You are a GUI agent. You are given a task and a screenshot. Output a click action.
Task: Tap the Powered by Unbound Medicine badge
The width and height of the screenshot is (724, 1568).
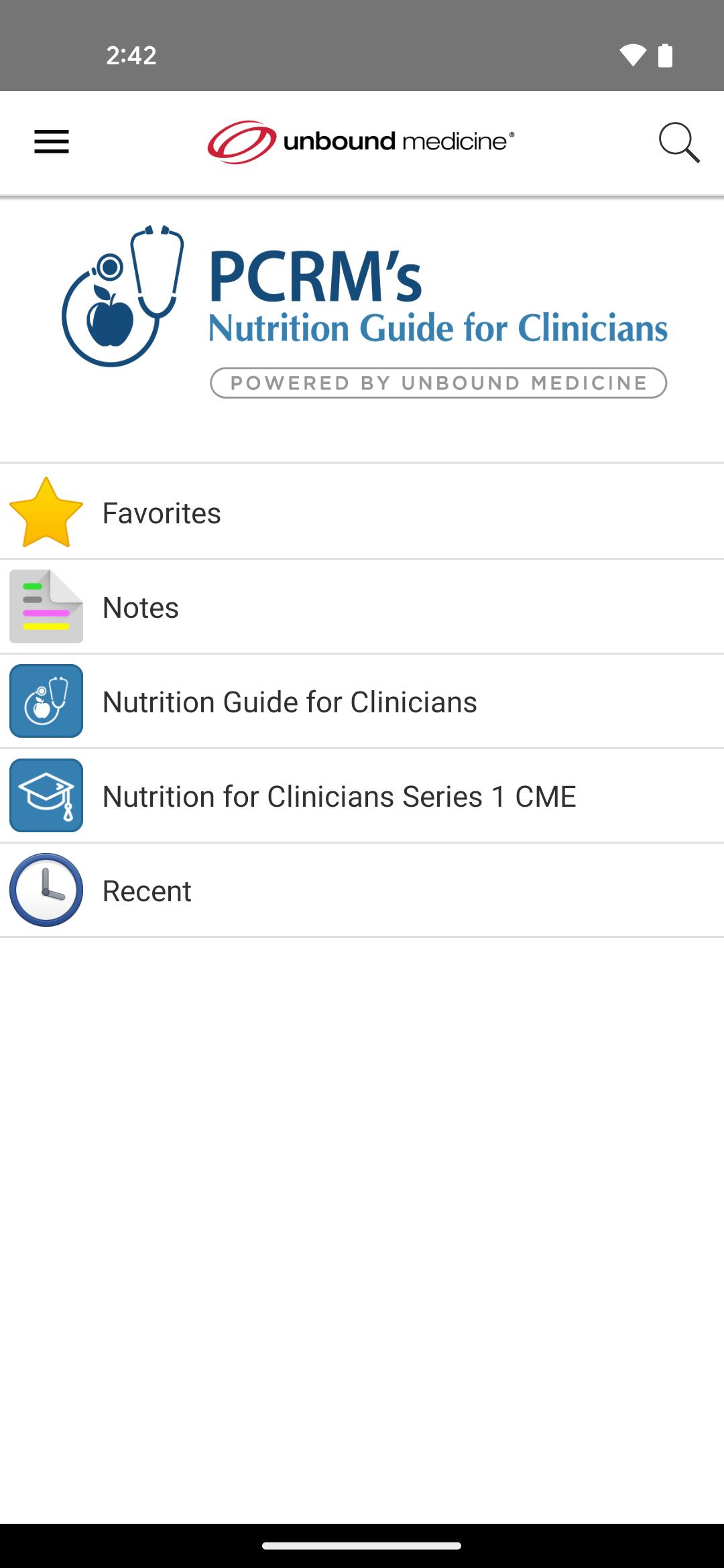(x=438, y=383)
